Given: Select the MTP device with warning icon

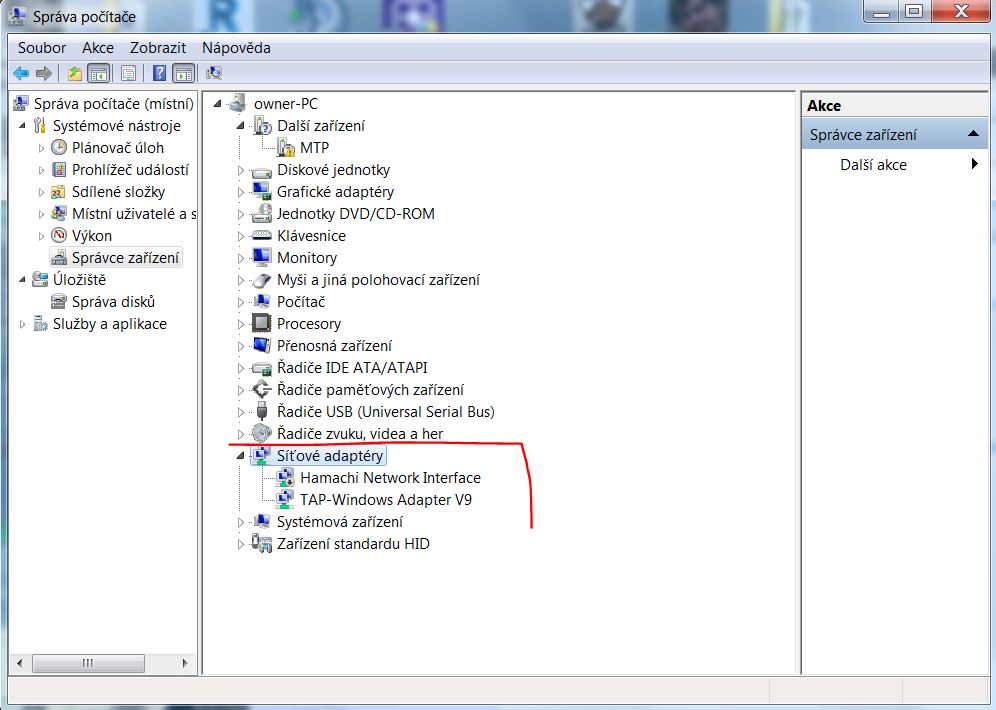Looking at the screenshot, I should [x=314, y=148].
